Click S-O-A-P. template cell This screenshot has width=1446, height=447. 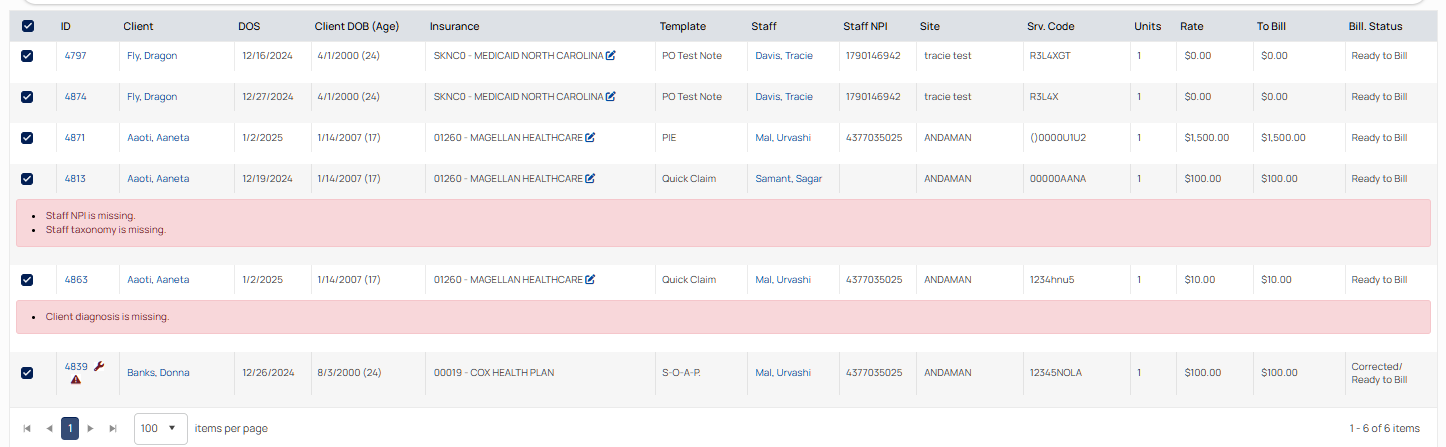(x=681, y=373)
